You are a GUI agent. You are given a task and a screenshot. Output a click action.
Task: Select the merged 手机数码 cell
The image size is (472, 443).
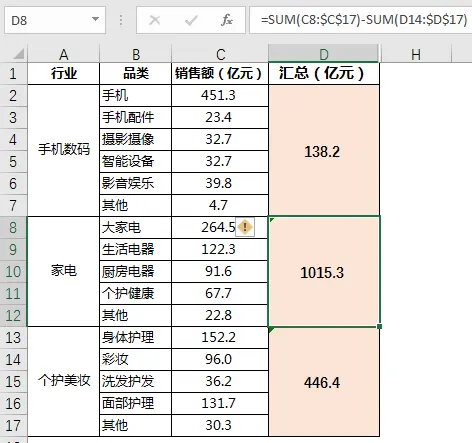[64, 150]
